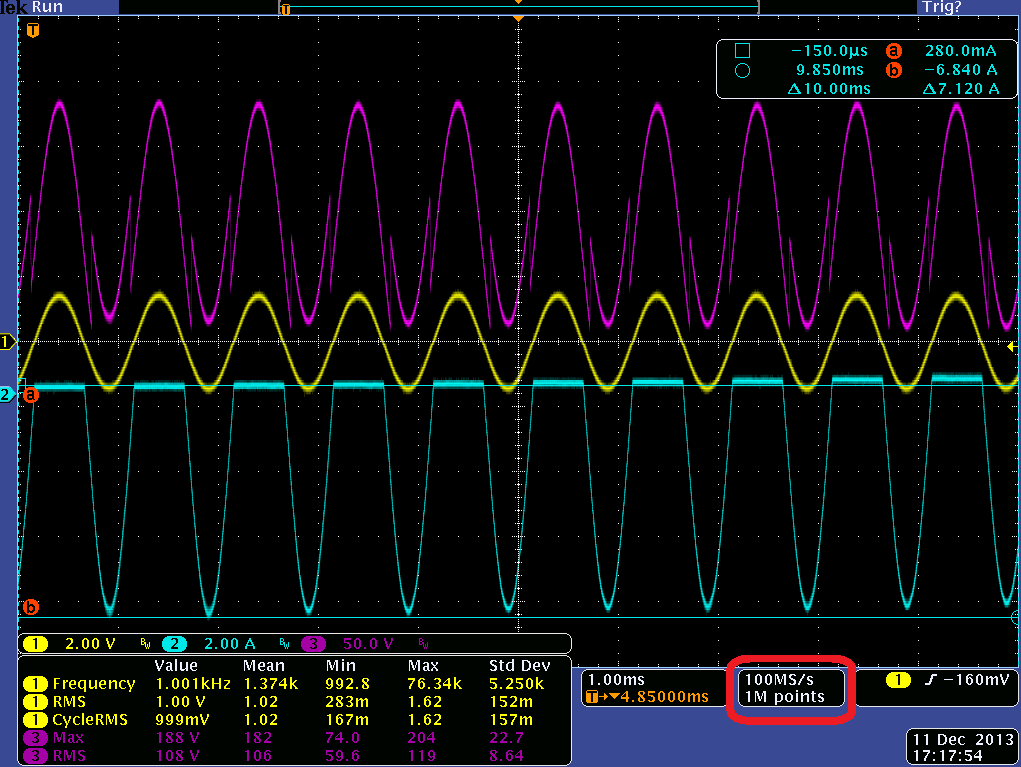Click the Trig? trigger status label
1021x767 pixels.
942,7
